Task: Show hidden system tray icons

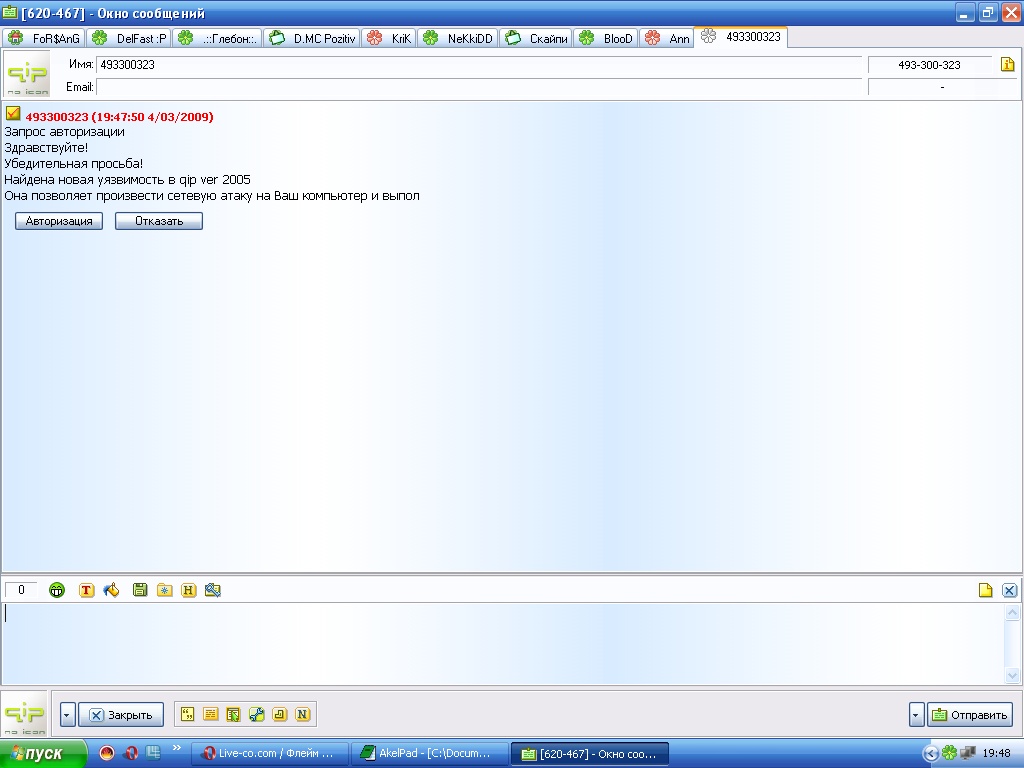Action: coord(931,753)
